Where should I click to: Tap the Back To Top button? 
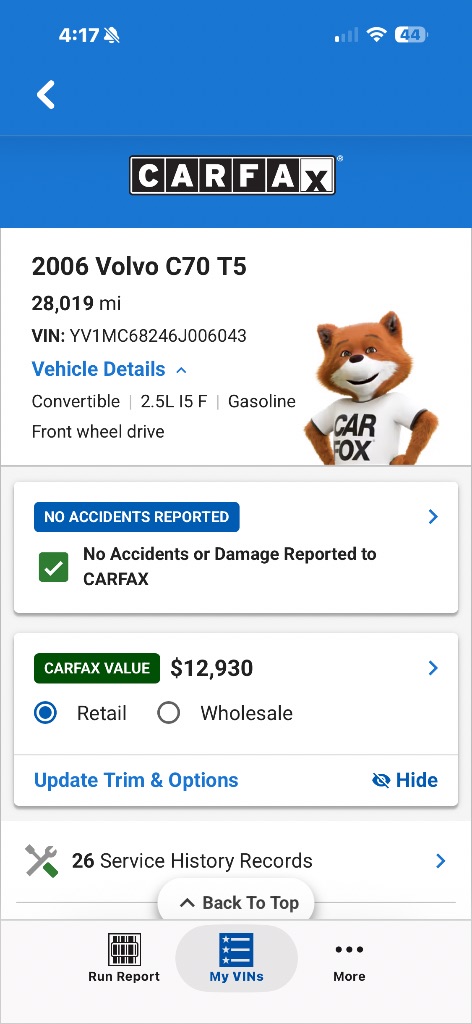236,903
